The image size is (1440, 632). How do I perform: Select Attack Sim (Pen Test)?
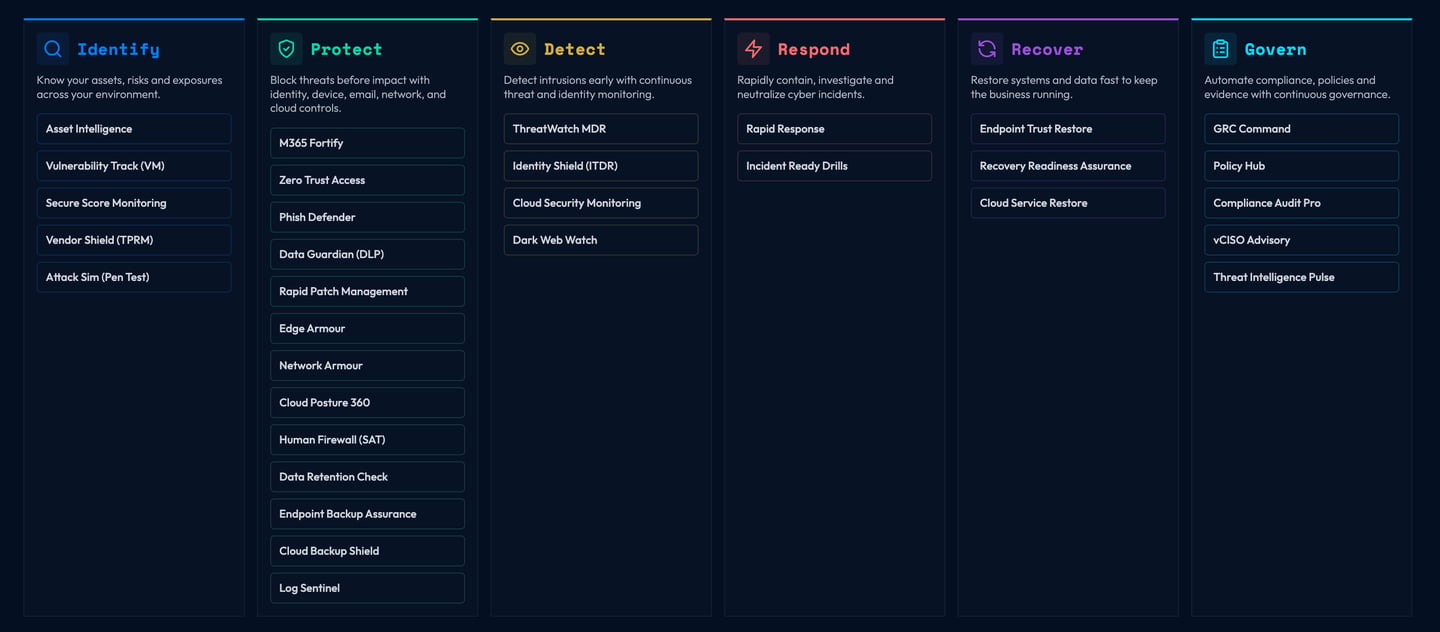pyautogui.click(x=134, y=277)
